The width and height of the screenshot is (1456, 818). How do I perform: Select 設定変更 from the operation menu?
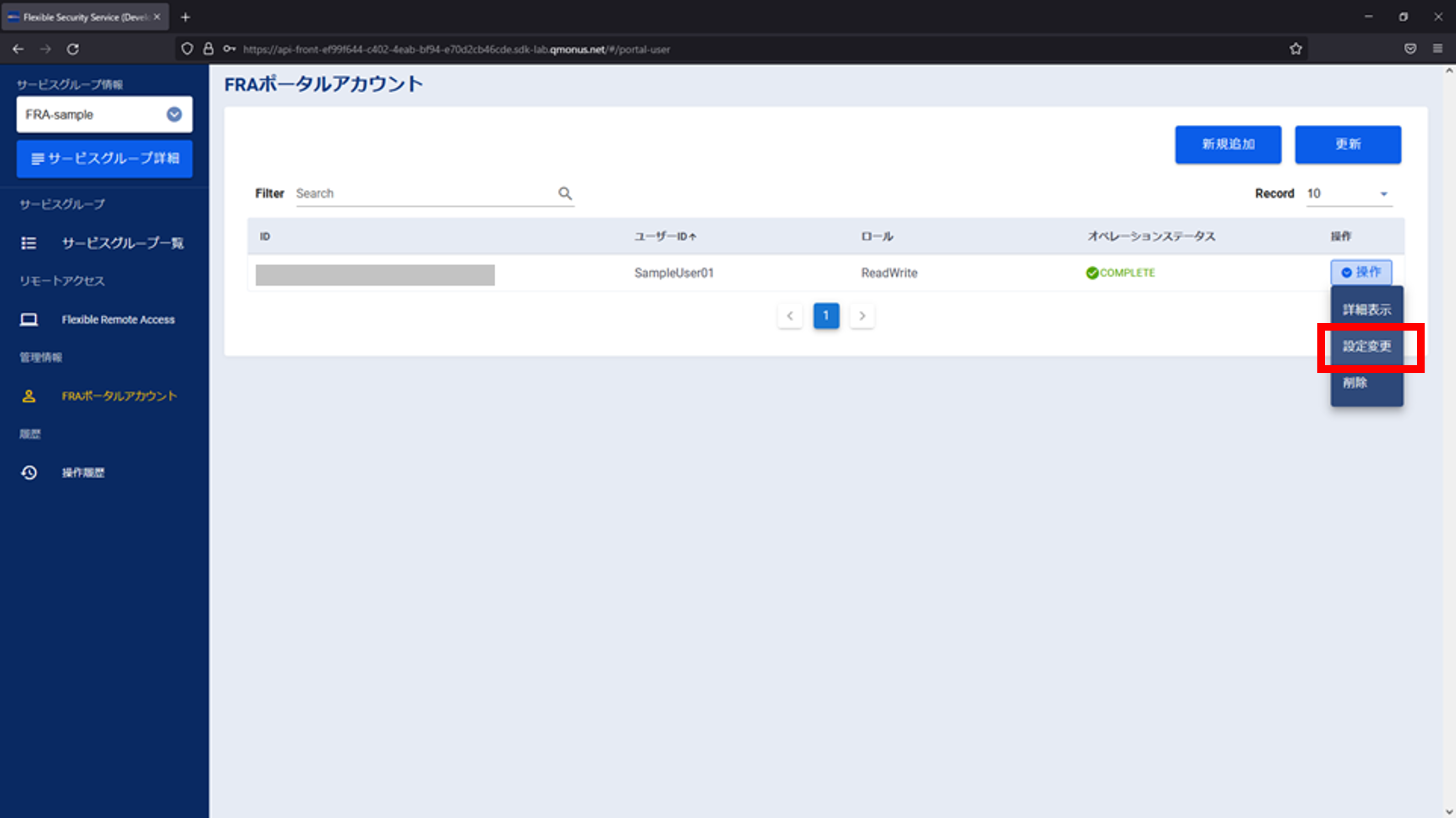point(1366,347)
